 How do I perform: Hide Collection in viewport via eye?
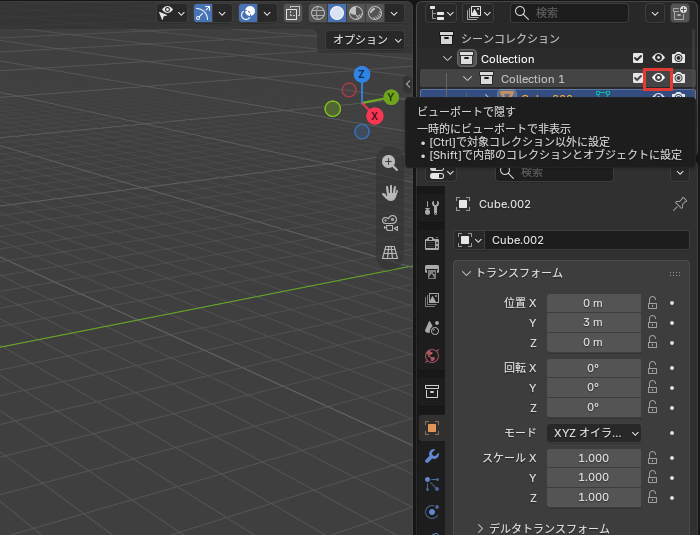pos(658,58)
